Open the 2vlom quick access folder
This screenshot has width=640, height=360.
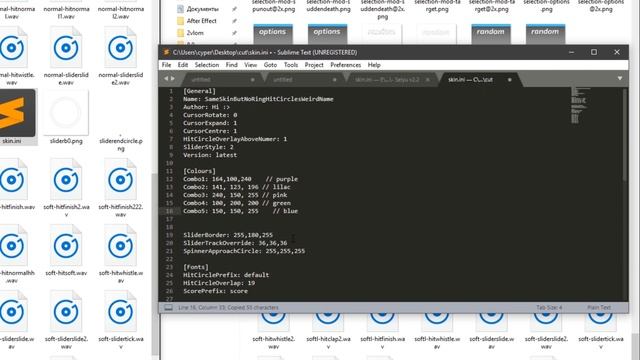[195, 33]
